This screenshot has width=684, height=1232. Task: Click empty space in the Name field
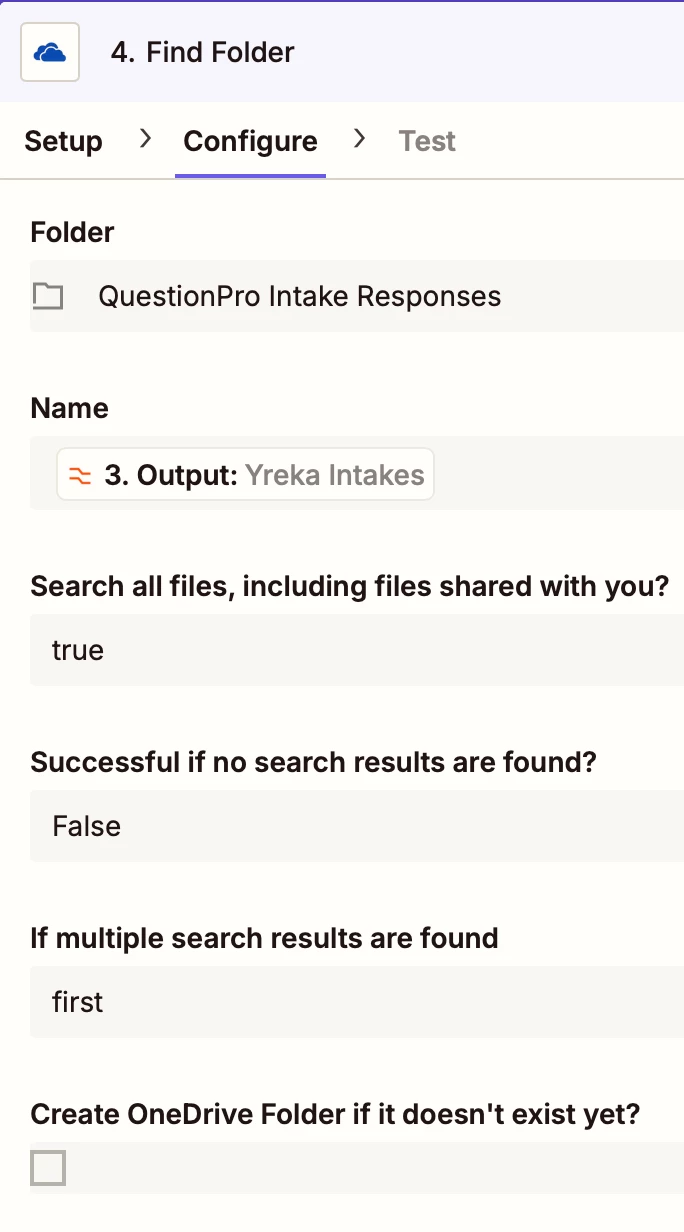pyautogui.click(x=560, y=474)
